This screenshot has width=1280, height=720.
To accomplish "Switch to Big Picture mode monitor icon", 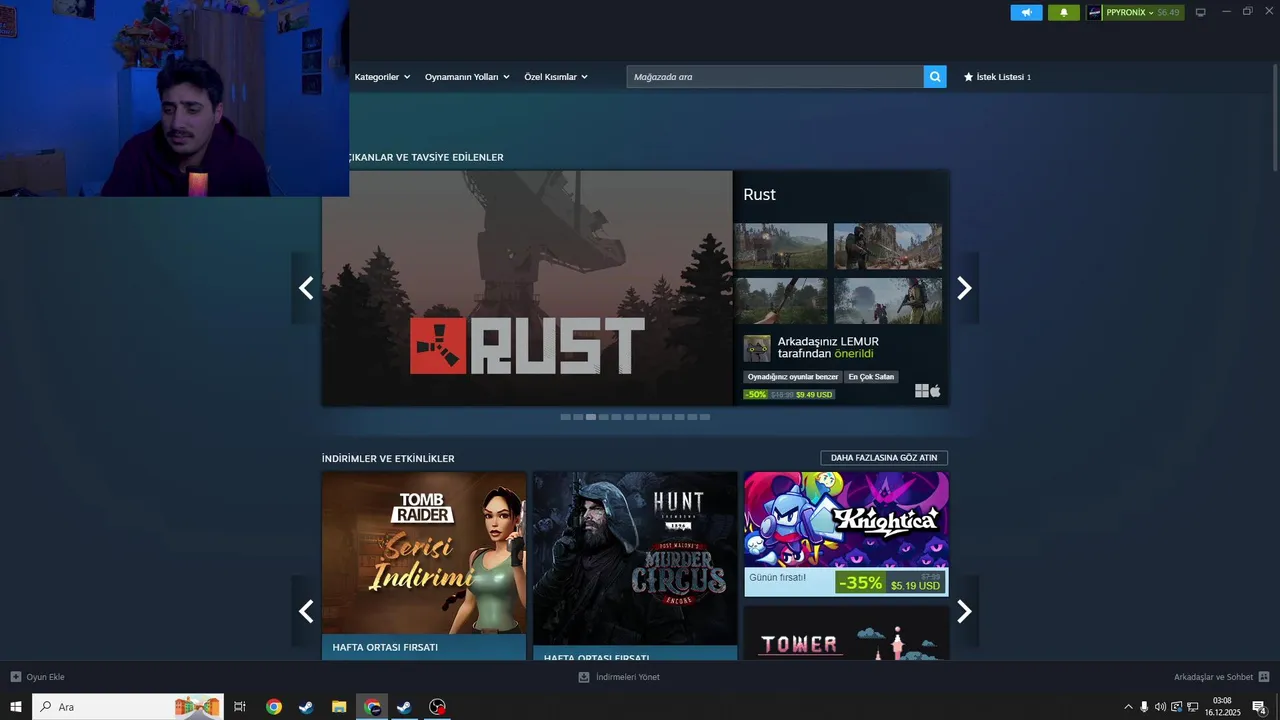I will (x=1201, y=12).
